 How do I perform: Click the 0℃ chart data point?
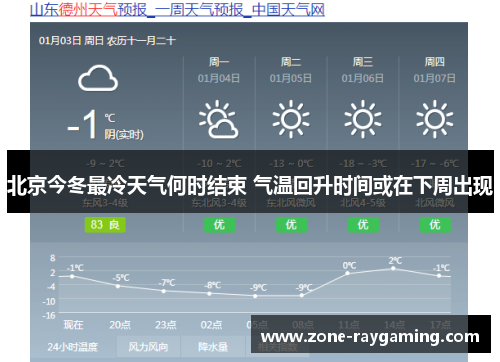click(347, 273)
